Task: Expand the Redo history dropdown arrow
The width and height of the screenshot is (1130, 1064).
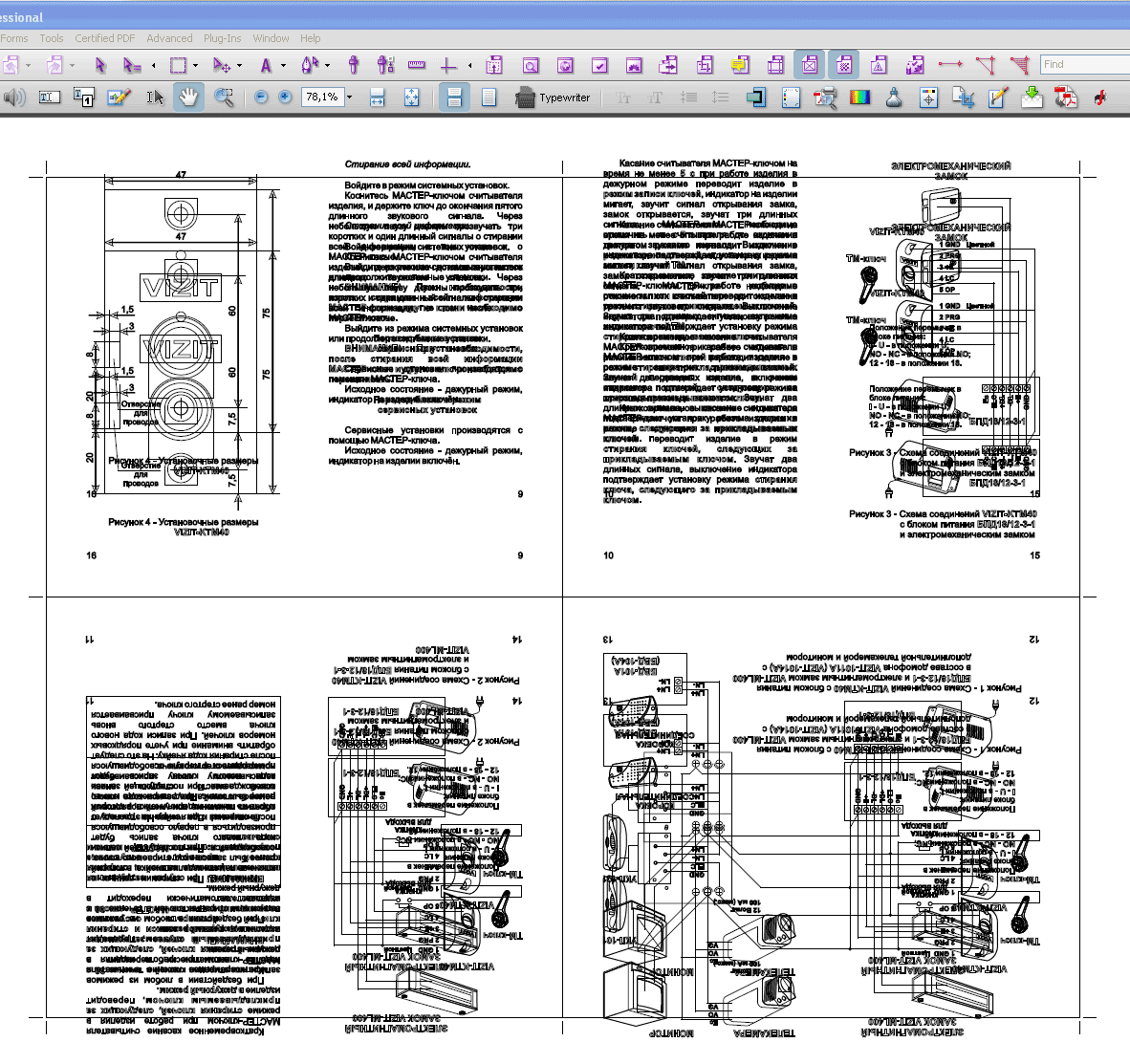Action: (72, 66)
